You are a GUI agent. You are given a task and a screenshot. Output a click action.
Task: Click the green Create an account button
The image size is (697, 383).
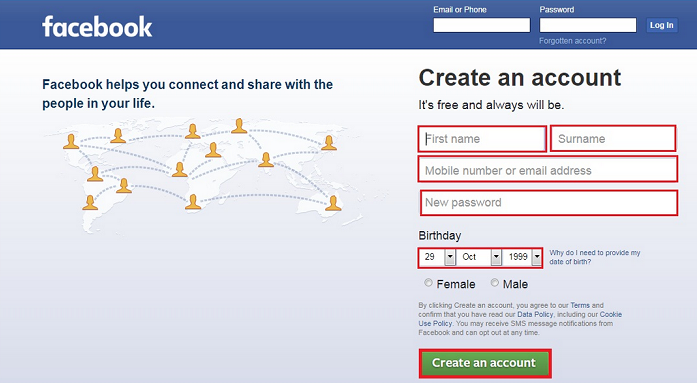tap(485, 363)
